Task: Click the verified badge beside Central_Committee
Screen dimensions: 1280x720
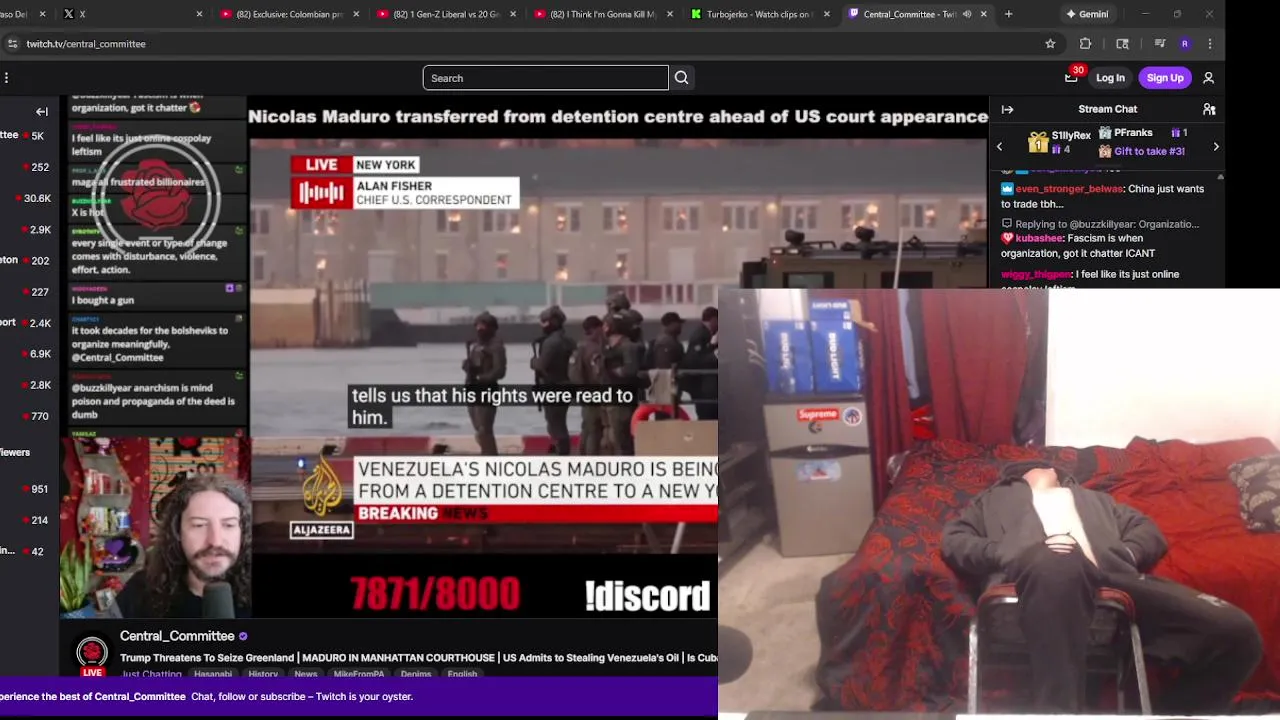Action: (x=243, y=636)
